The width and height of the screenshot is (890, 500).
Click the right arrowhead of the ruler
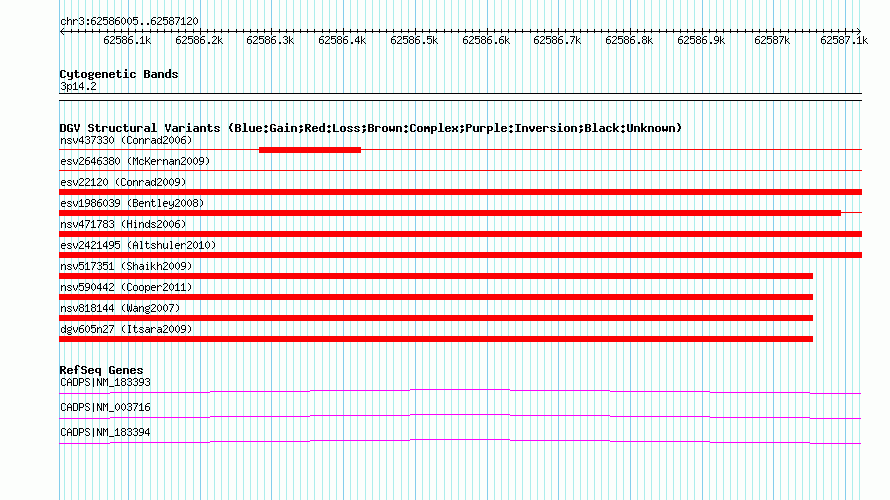pyautogui.click(x=858, y=31)
